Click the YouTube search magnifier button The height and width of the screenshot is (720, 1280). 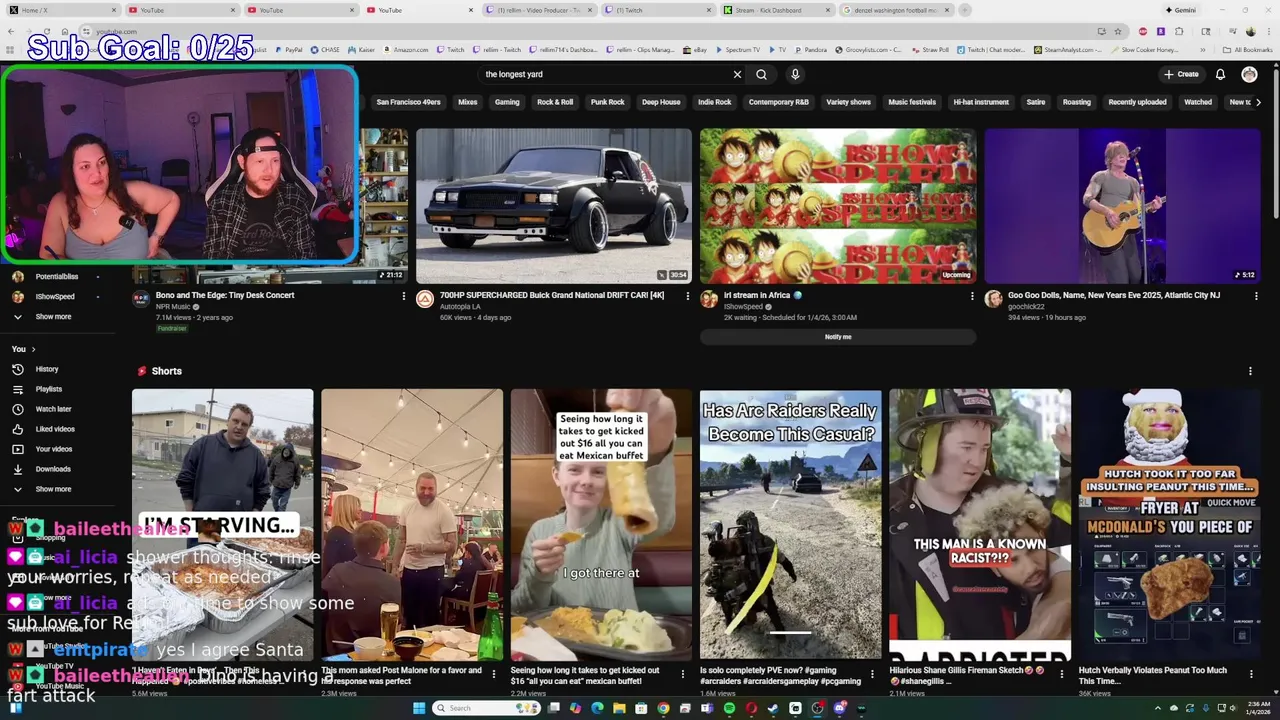(761, 74)
